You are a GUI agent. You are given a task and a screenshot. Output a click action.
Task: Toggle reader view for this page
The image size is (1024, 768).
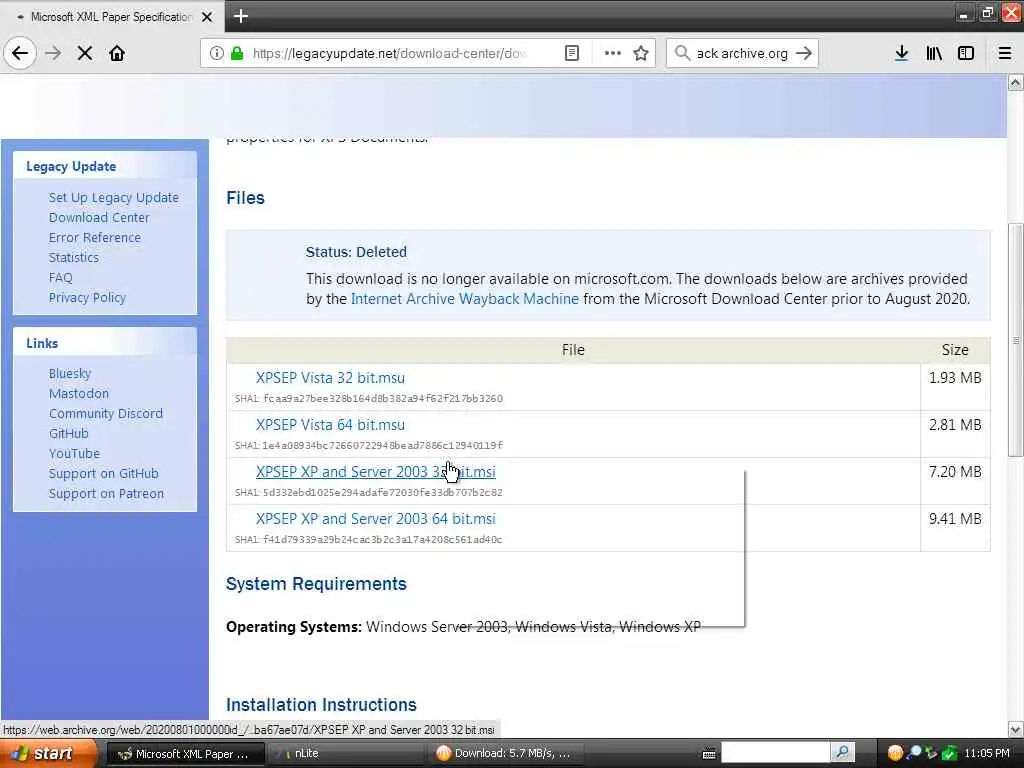(571, 53)
